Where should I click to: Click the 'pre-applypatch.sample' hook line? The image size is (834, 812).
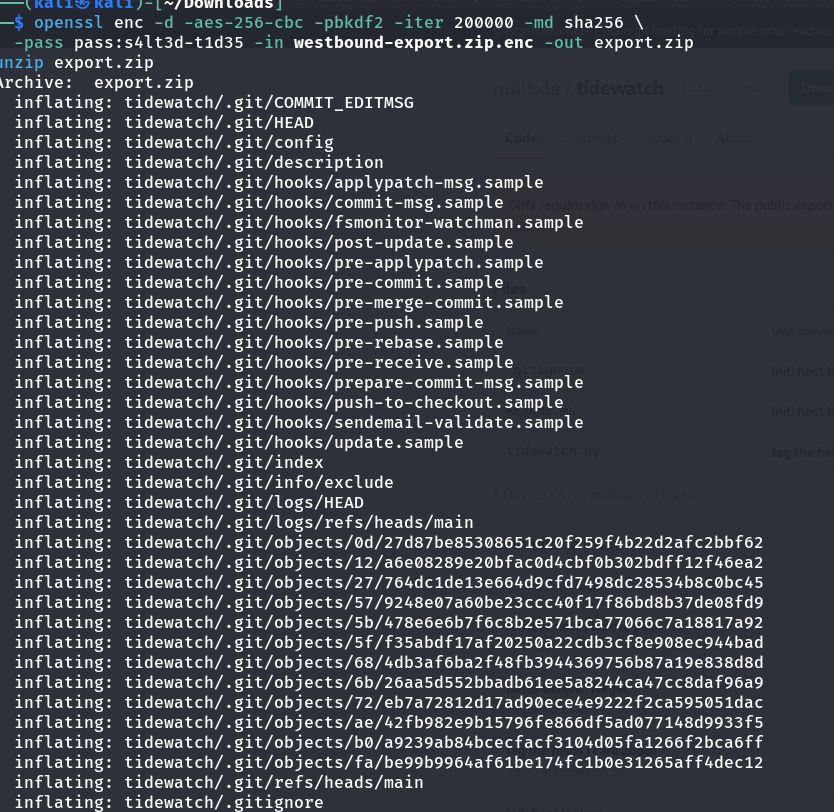point(279,263)
